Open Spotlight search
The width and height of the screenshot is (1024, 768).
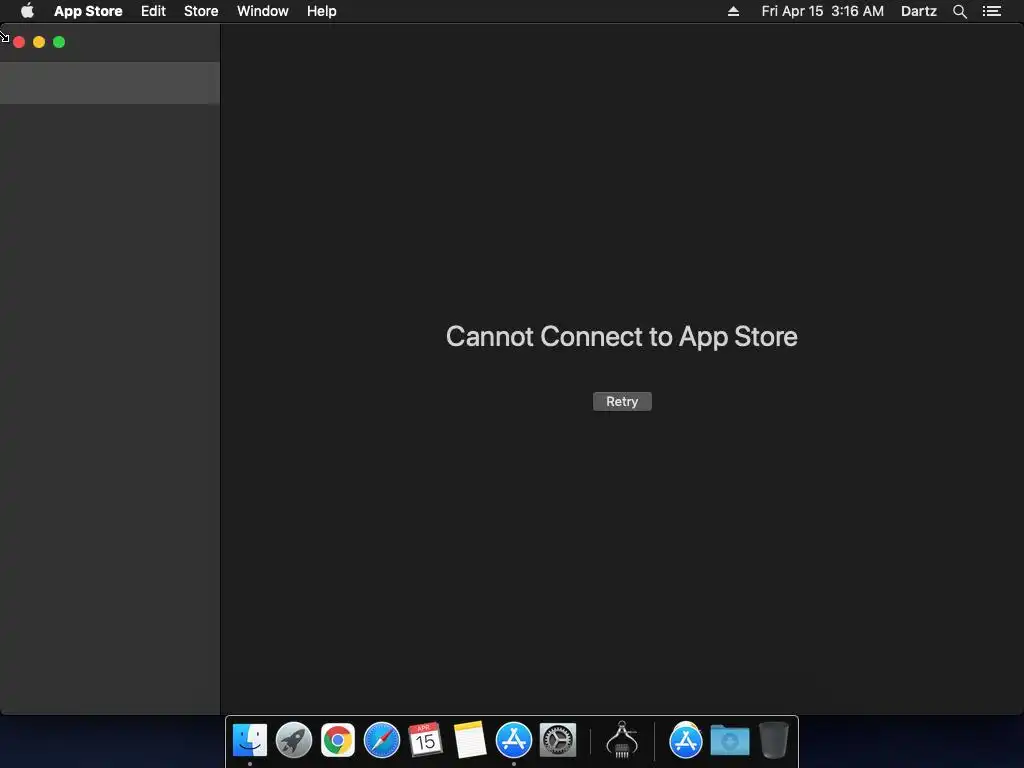960,11
